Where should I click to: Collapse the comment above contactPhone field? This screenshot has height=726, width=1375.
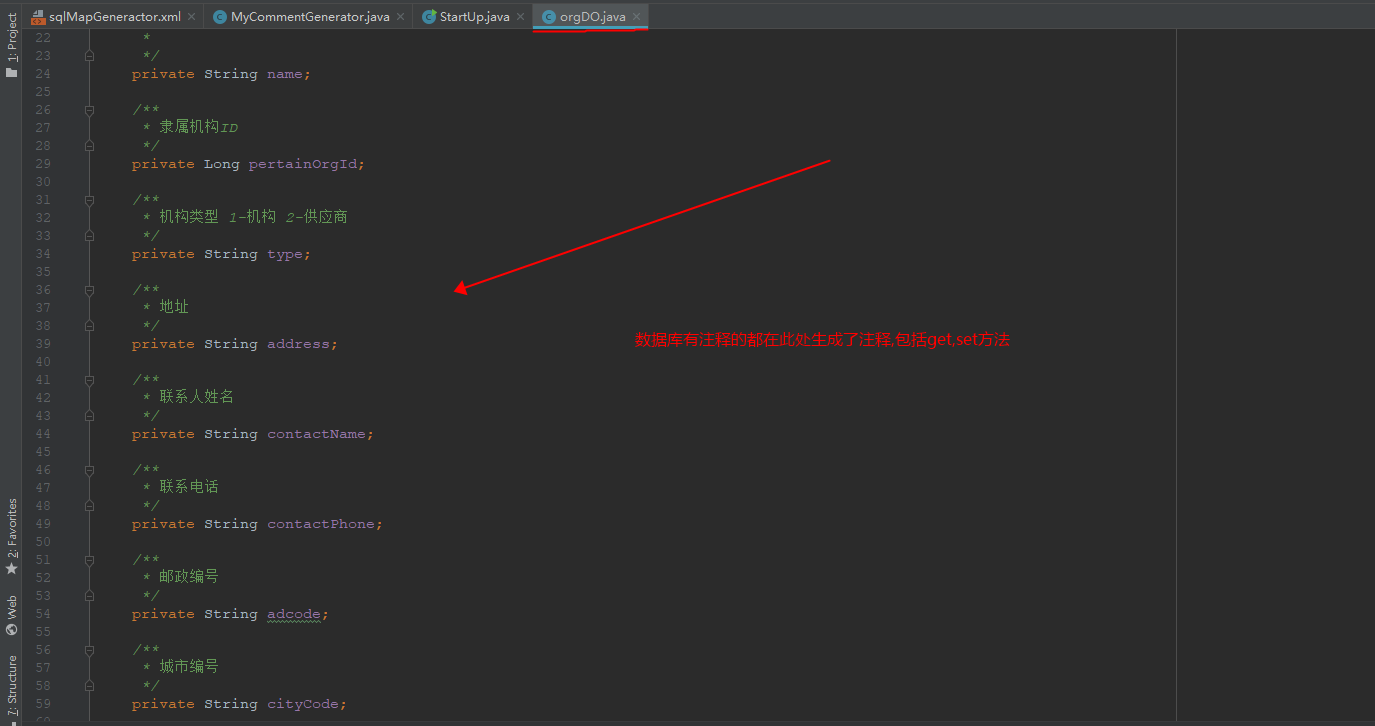pos(88,469)
